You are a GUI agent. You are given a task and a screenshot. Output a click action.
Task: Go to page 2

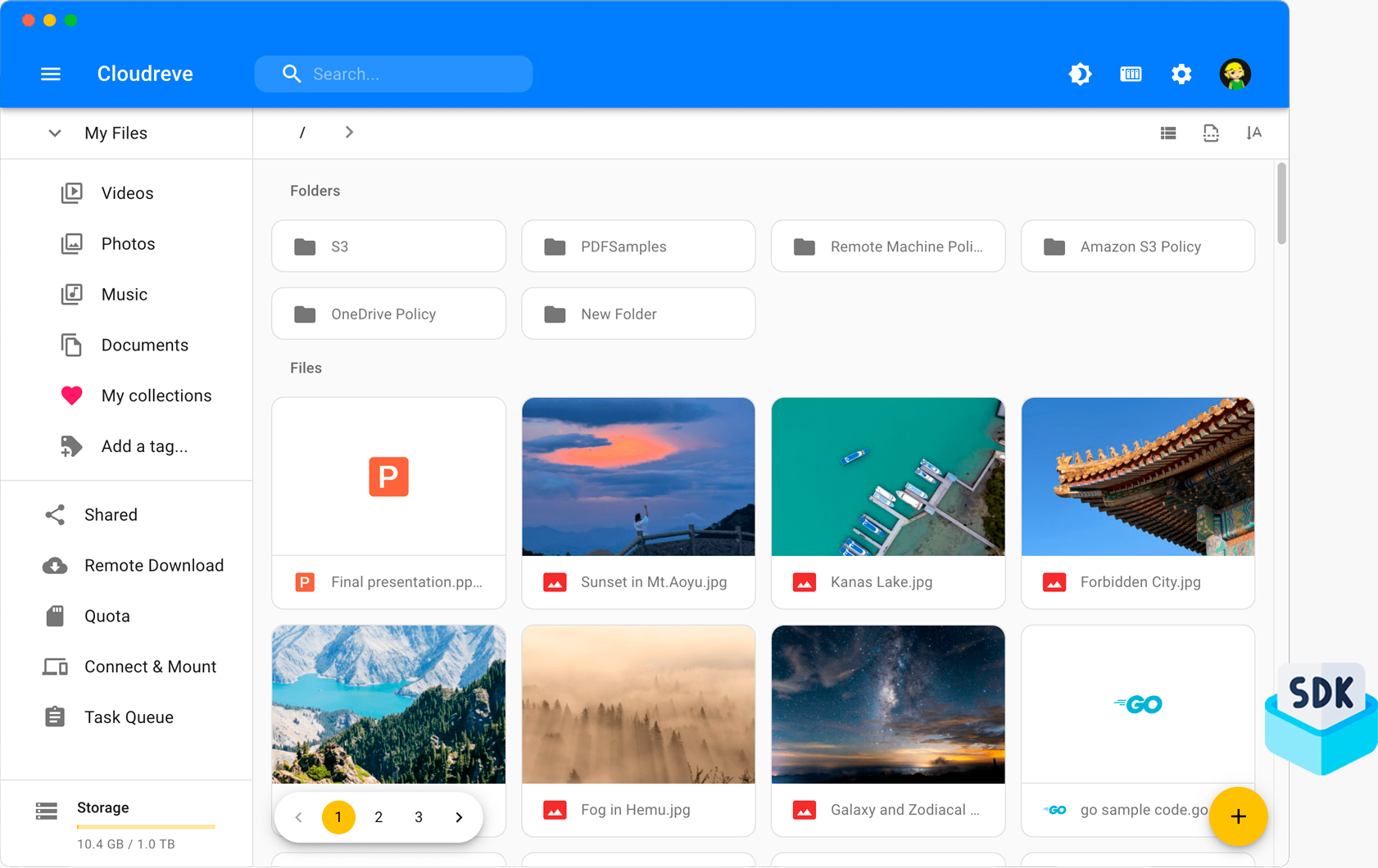[x=378, y=817]
